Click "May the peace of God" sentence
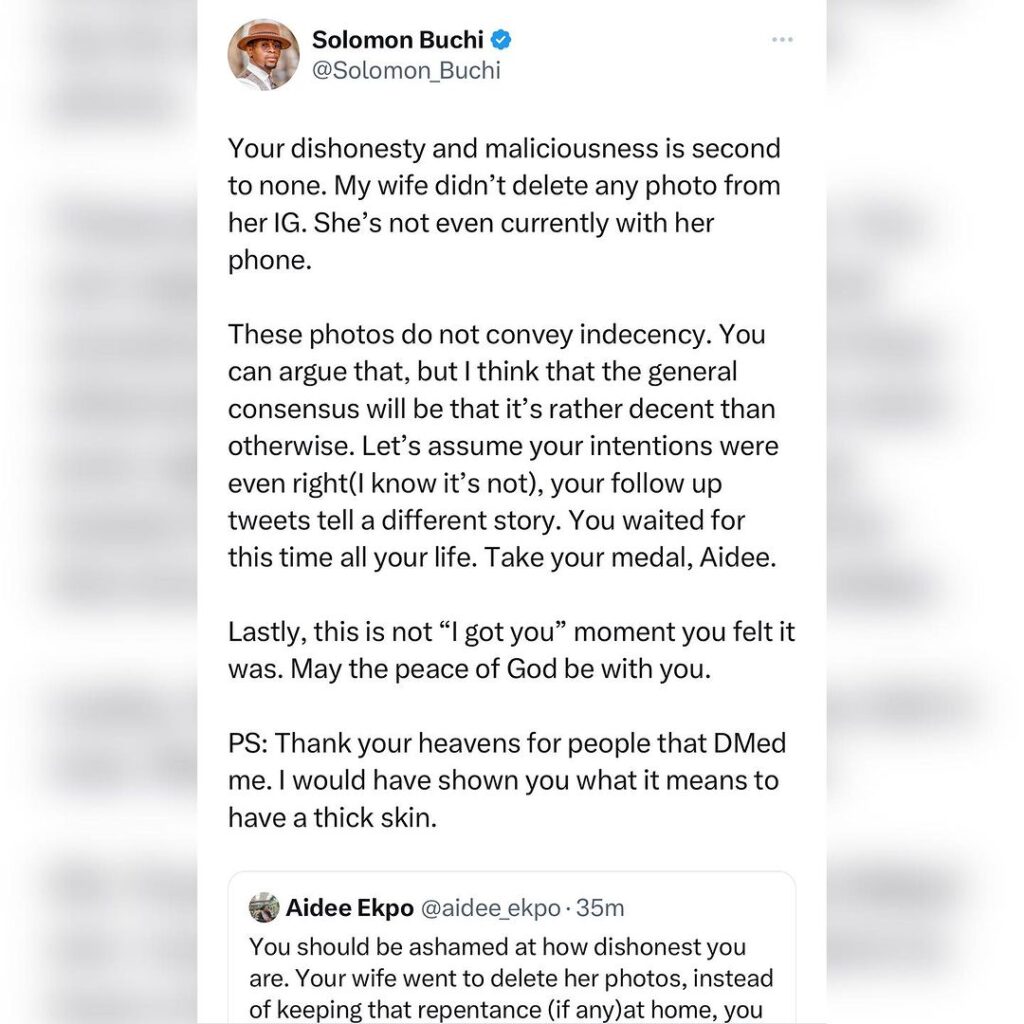Screen dimensions: 1024x1024 click(x=500, y=669)
